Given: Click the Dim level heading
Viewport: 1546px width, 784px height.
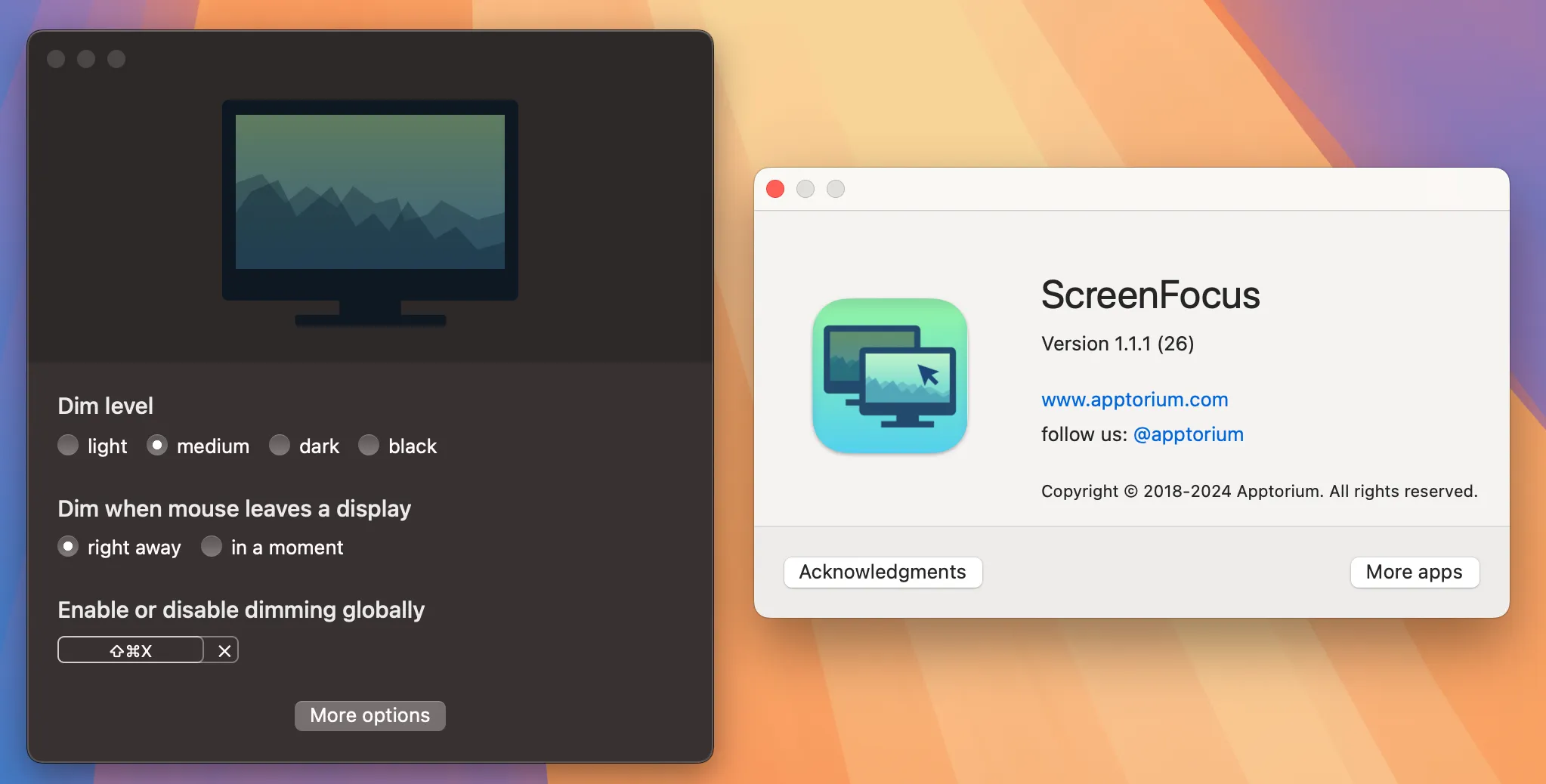Looking at the screenshot, I should click(x=106, y=406).
